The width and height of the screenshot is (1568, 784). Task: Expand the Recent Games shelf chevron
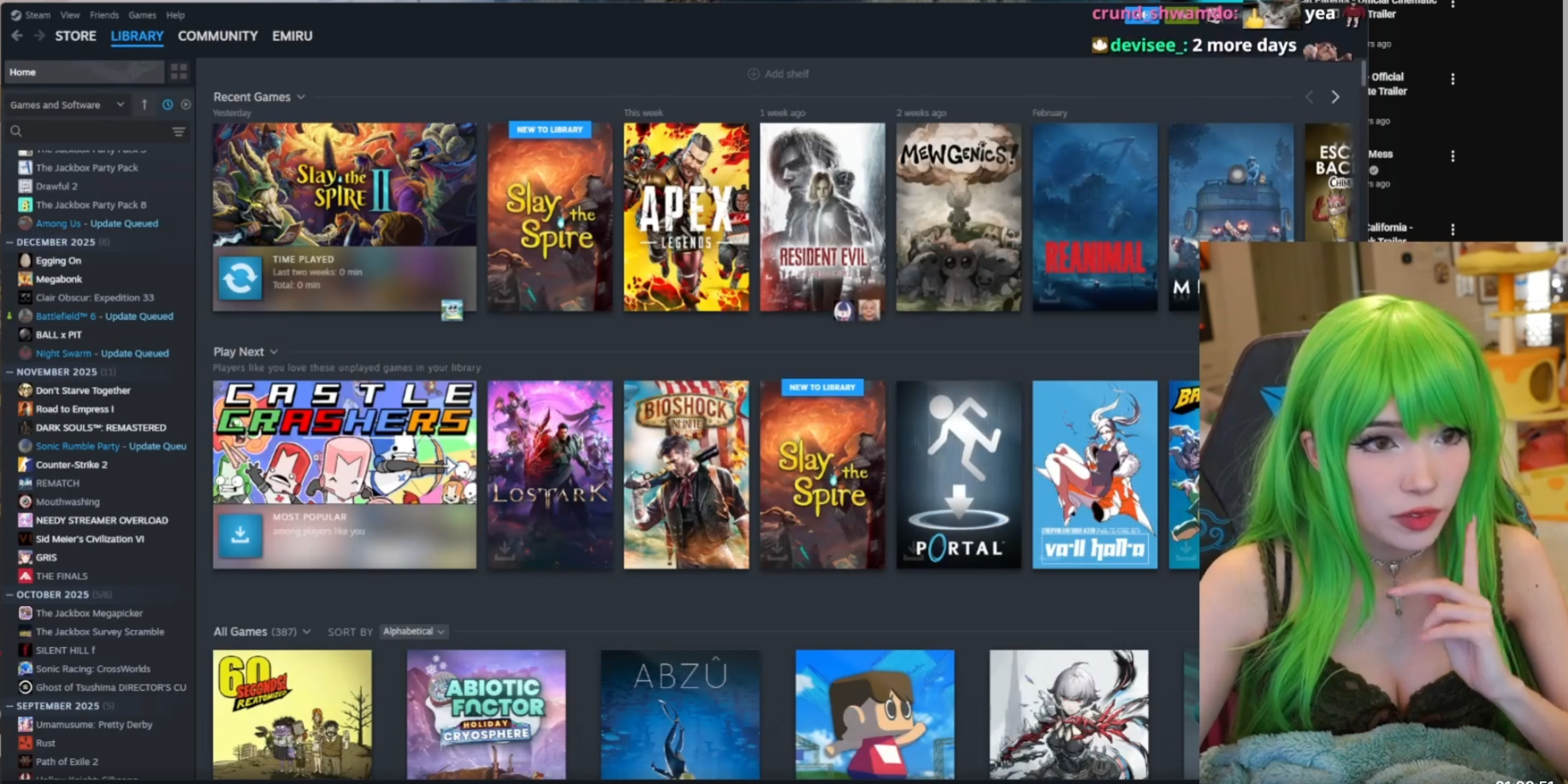point(301,97)
